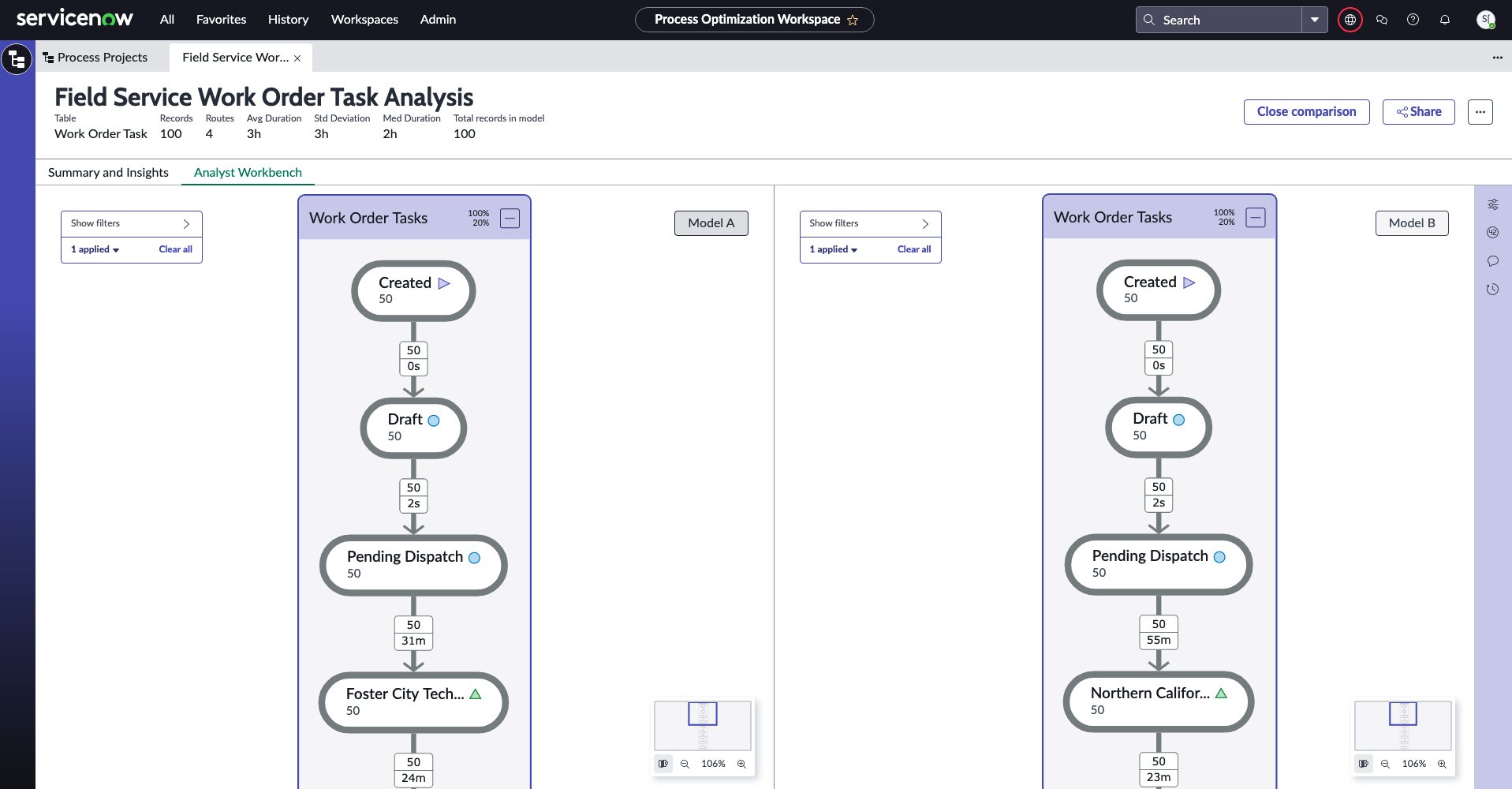This screenshot has height=789, width=1512.
Task: Collapse the Model B Work Order Tasks panel
Action: tap(1256, 218)
